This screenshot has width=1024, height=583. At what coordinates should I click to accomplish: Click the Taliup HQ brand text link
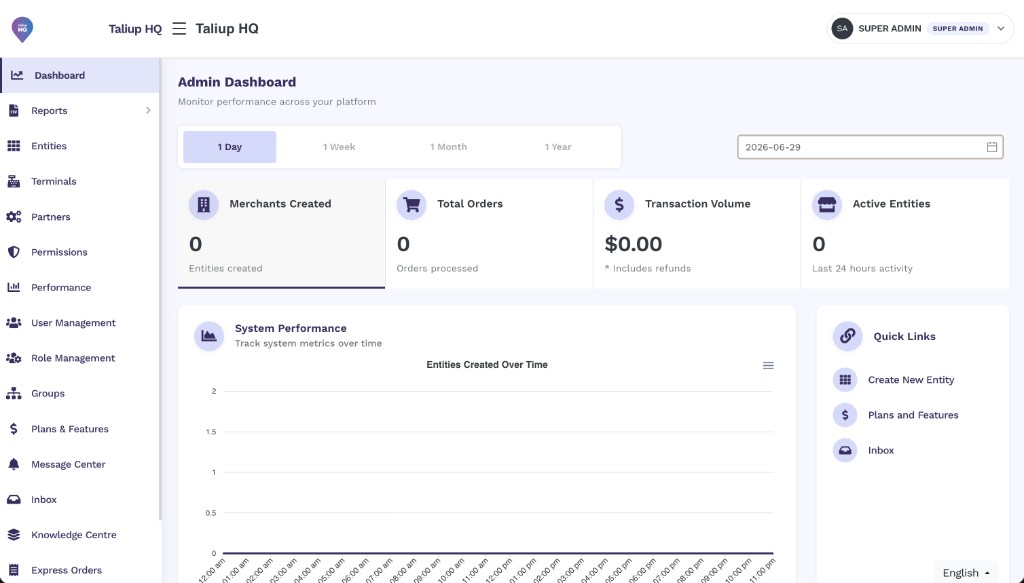[135, 29]
